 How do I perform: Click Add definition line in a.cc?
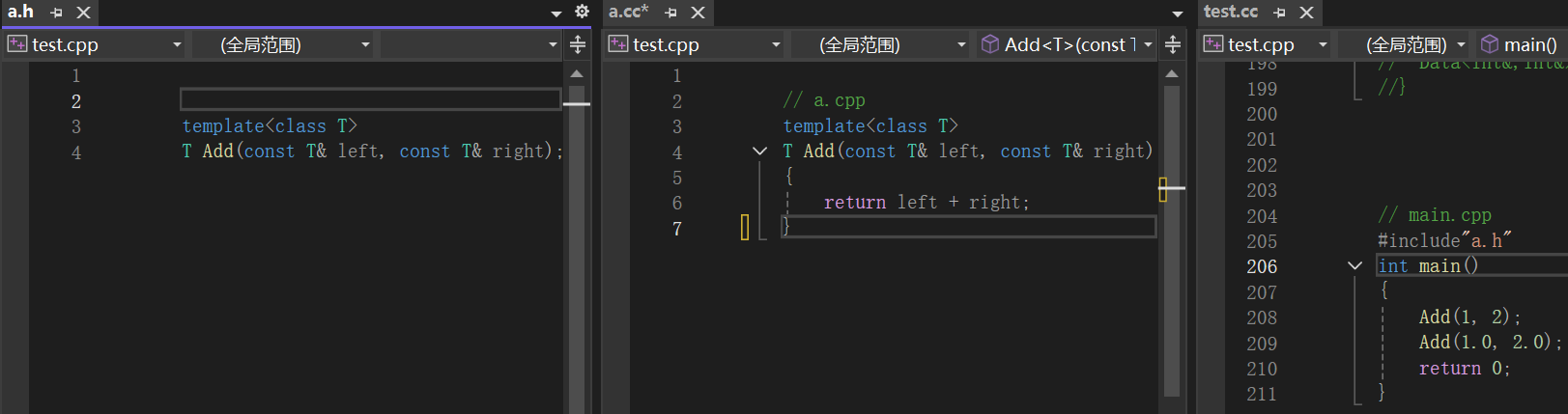click(967, 152)
